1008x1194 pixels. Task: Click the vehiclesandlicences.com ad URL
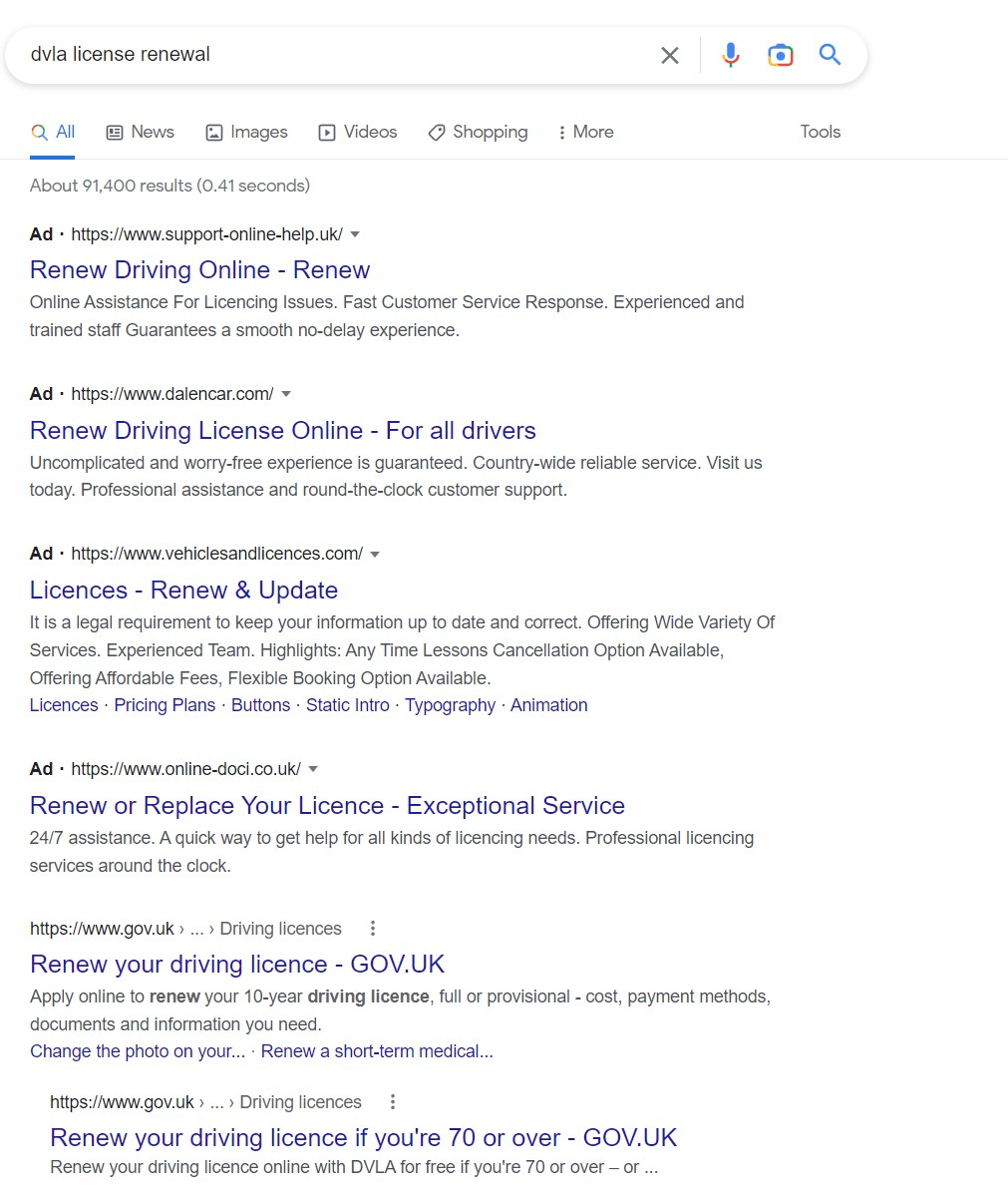(x=217, y=555)
